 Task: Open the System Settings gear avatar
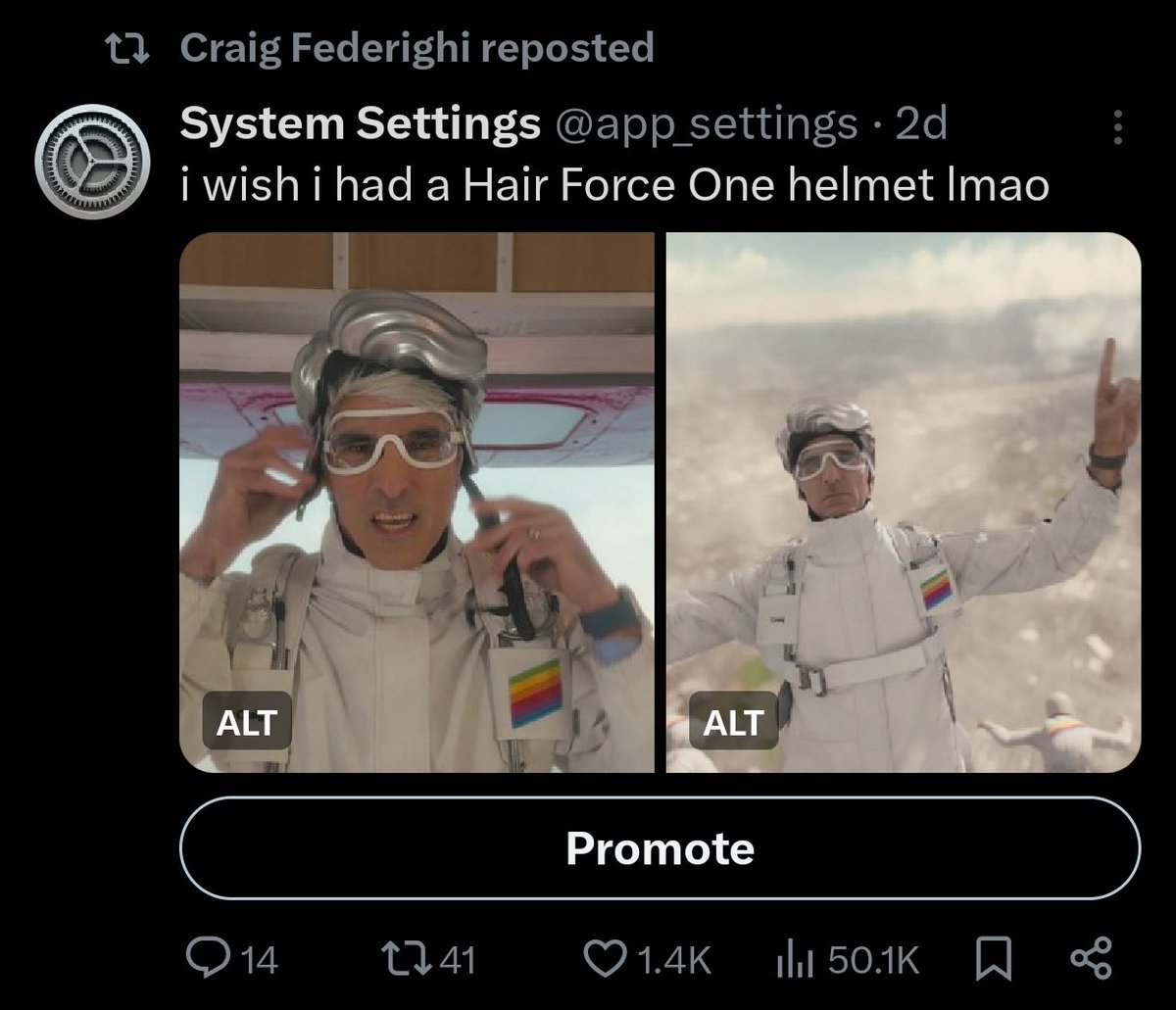pyautogui.click(x=92, y=161)
